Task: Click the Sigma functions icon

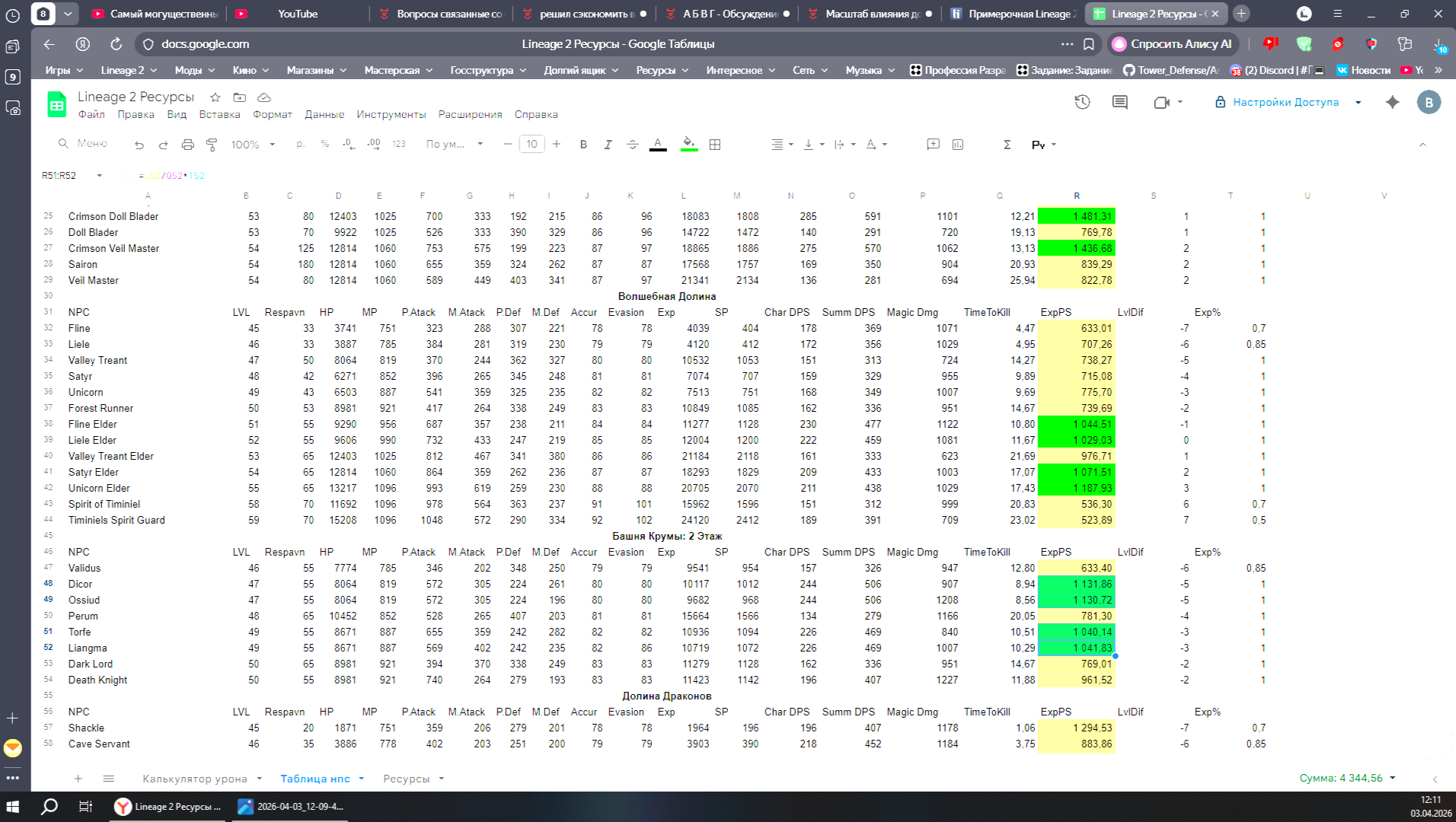Action: tap(1007, 145)
